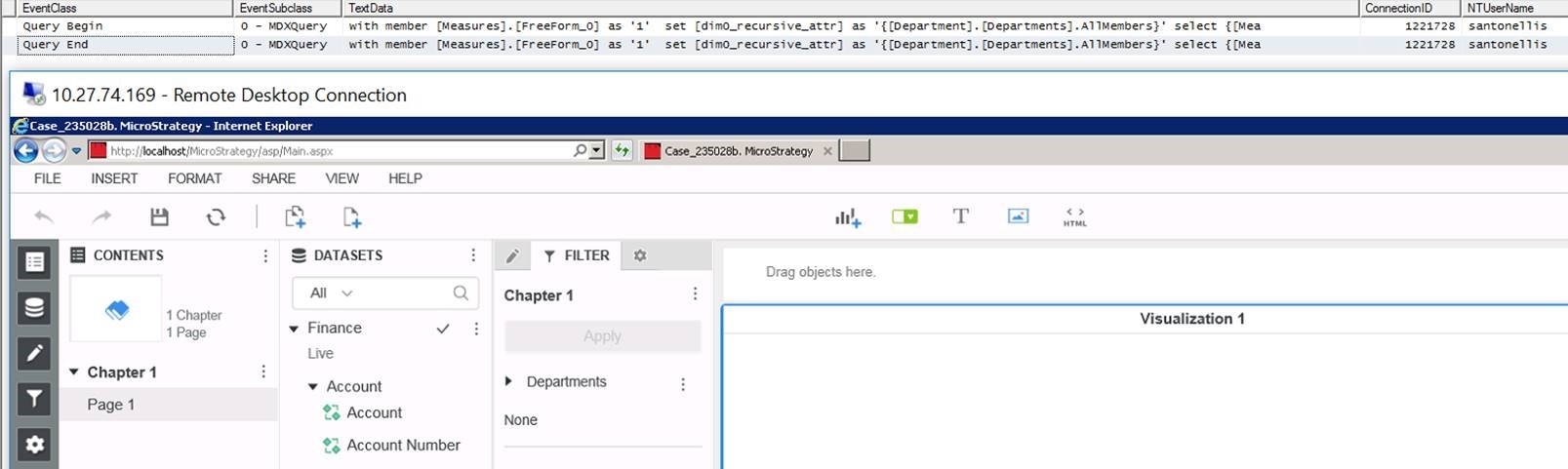Select the Case_235028b MicroStrategy browser tab
Viewport: 1568px width, 469px height.
point(739,151)
